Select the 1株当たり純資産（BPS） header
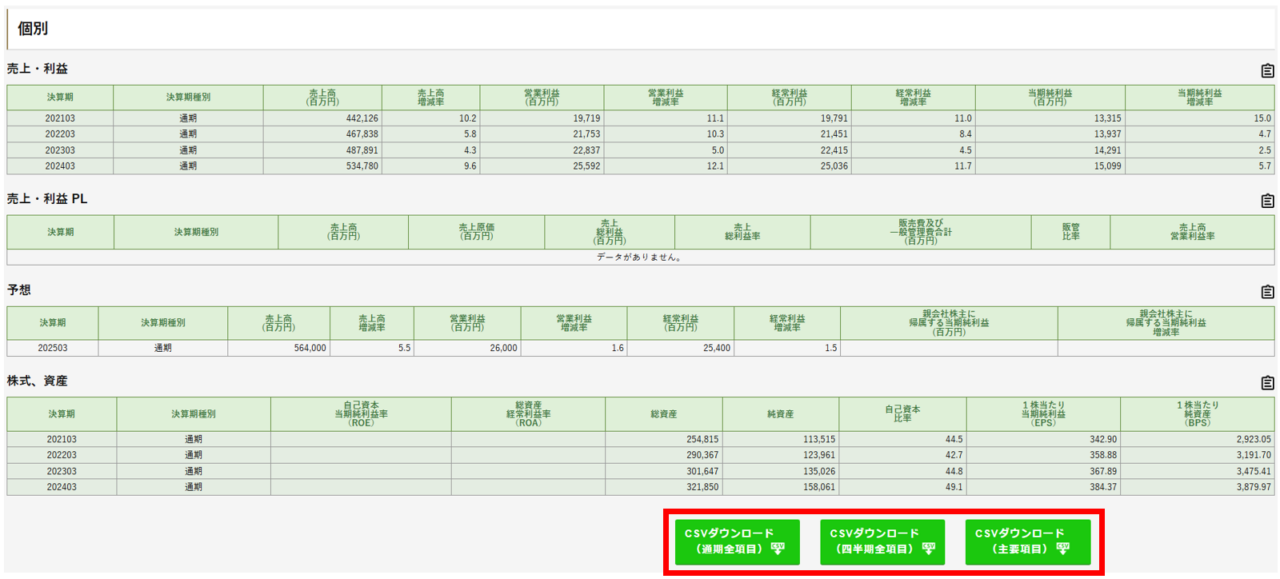Screen dimensions: 1280x579 (1197, 414)
